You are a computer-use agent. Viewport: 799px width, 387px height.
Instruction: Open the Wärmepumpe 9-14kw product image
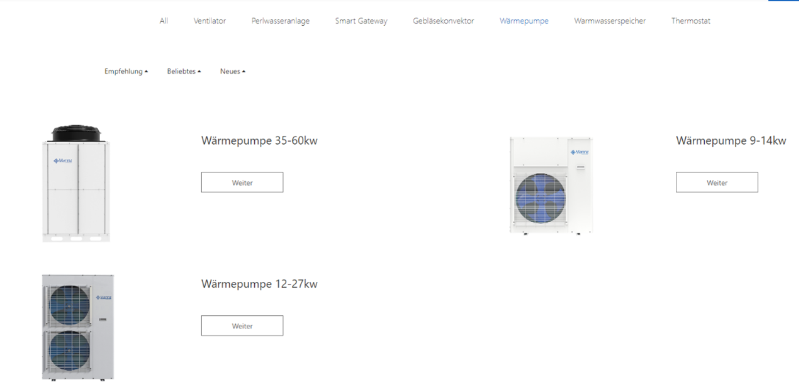pyautogui.click(x=551, y=185)
